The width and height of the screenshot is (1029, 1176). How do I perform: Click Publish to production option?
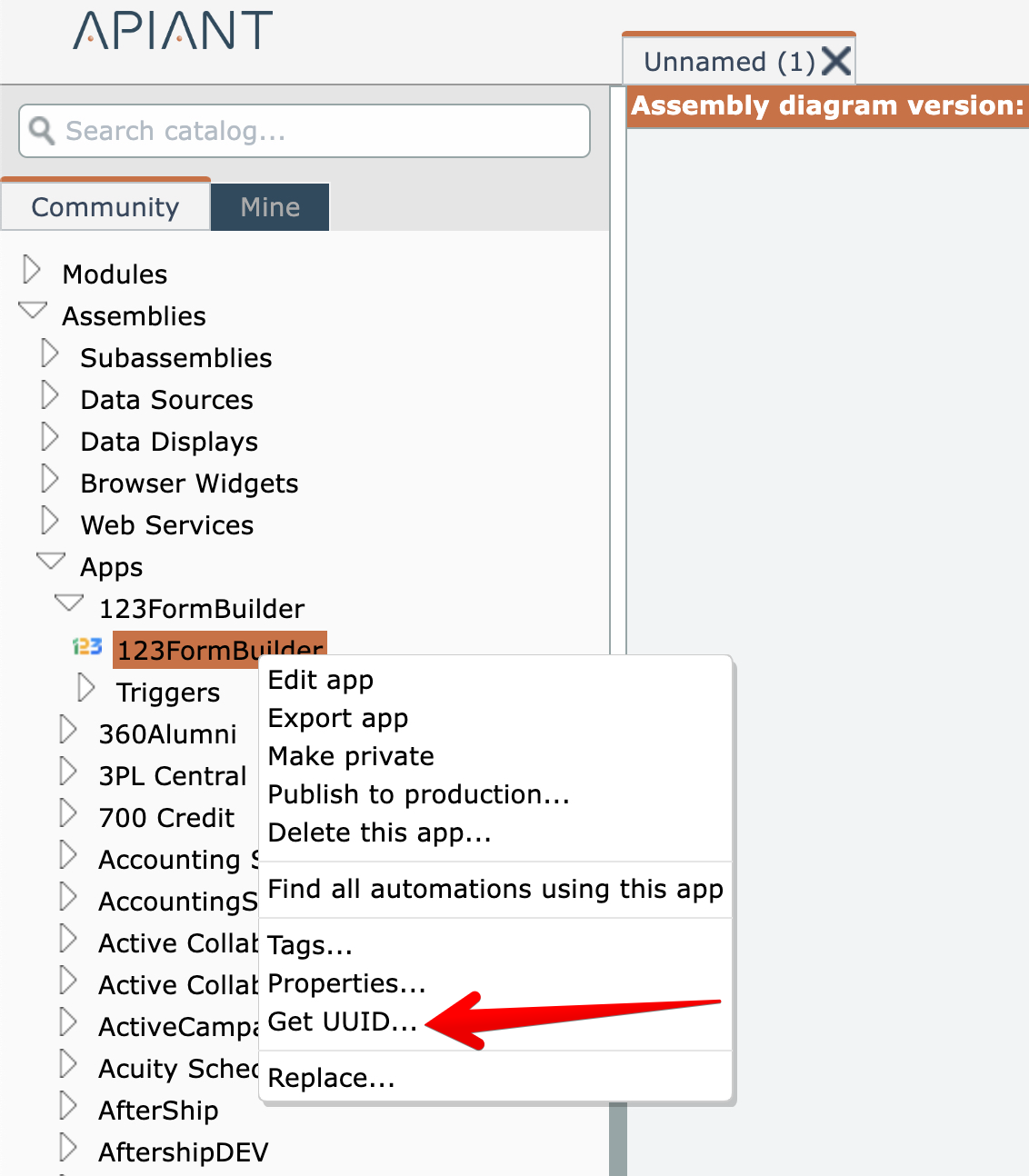click(x=418, y=794)
